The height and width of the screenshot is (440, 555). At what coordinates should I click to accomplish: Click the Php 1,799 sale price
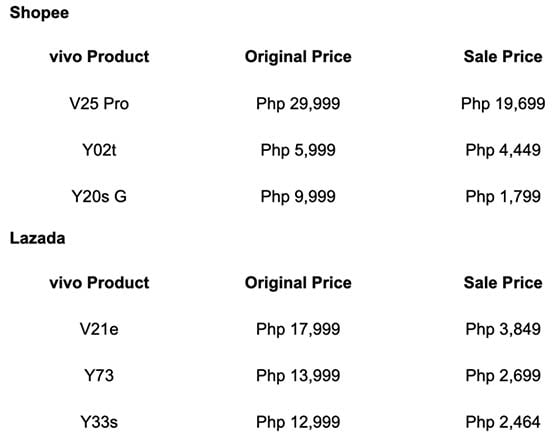(503, 197)
